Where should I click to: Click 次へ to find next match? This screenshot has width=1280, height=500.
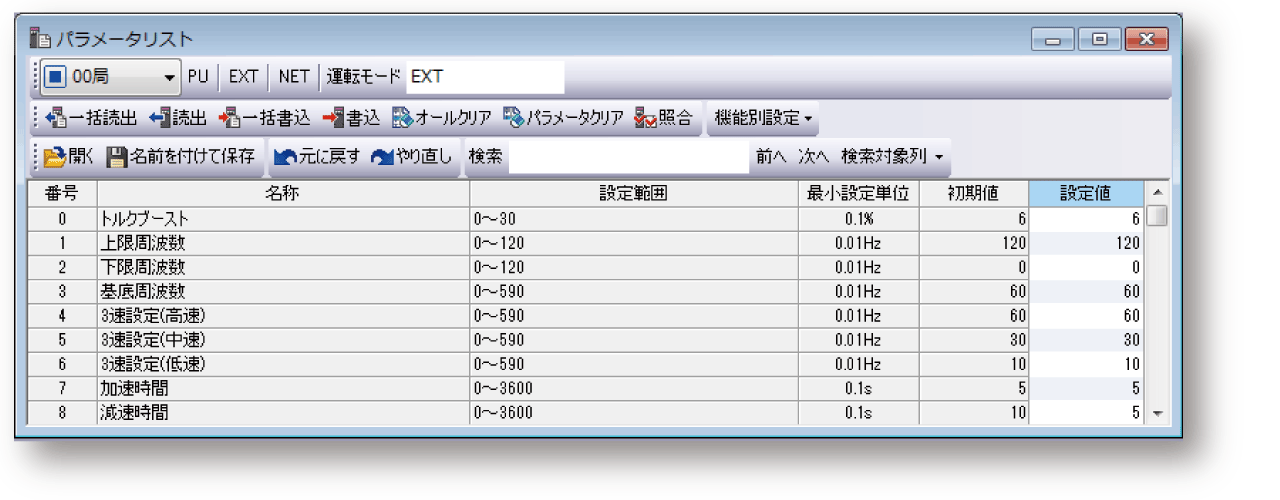tap(813, 157)
